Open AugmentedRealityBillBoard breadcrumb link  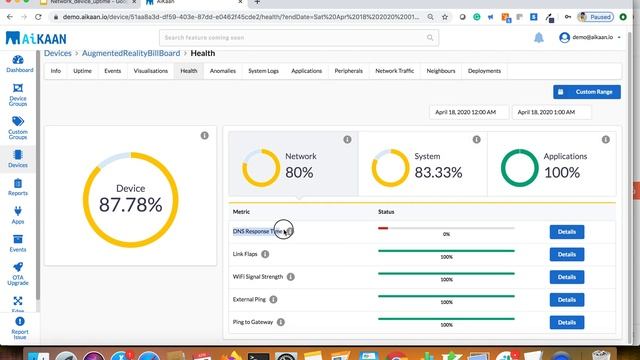click(131, 53)
